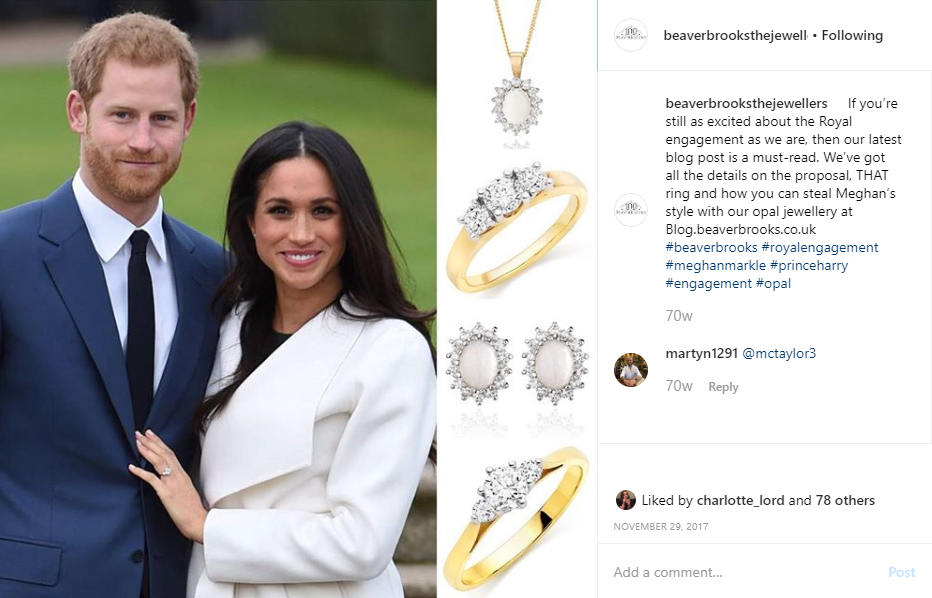This screenshot has width=932, height=598.
Task: Open martyn1291 commenter username
Action: [701, 353]
